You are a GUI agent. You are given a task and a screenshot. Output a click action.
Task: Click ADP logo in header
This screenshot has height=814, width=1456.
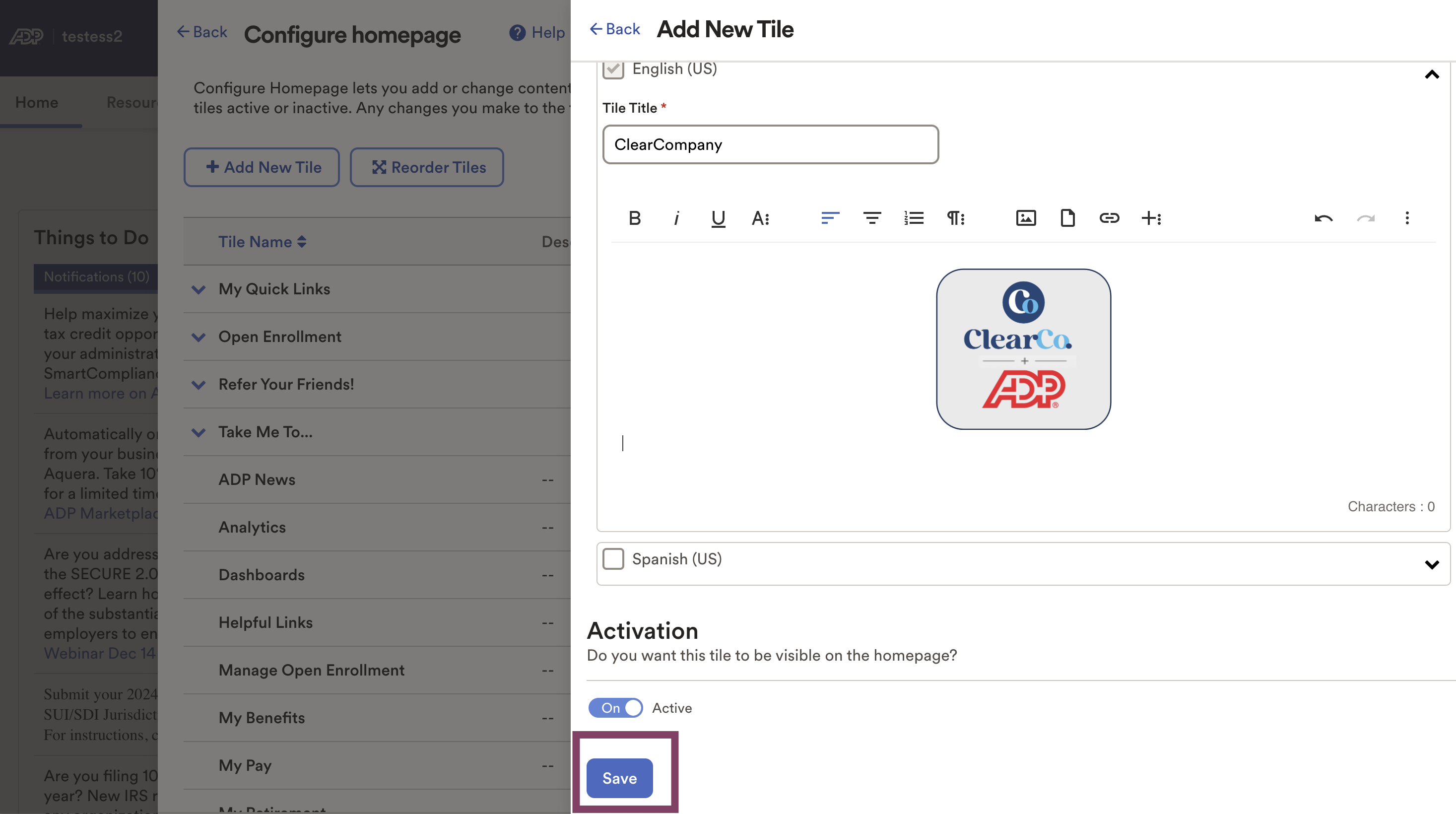point(26,36)
